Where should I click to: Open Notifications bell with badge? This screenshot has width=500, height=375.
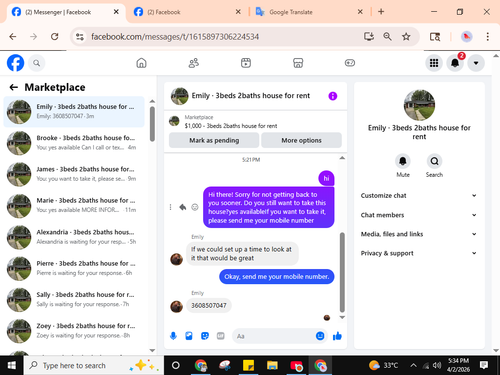click(455, 63)
